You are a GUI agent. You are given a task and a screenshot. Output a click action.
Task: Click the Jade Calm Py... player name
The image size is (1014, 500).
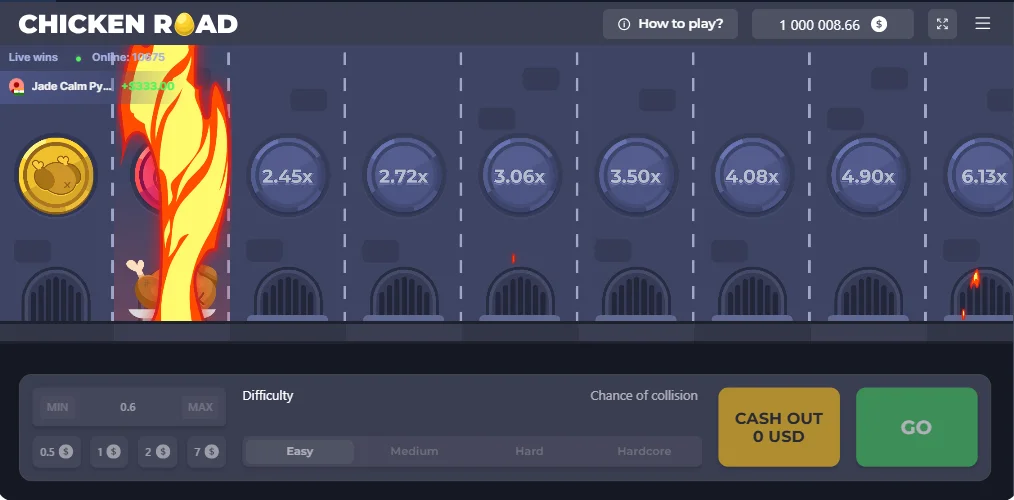coord(72,86)
